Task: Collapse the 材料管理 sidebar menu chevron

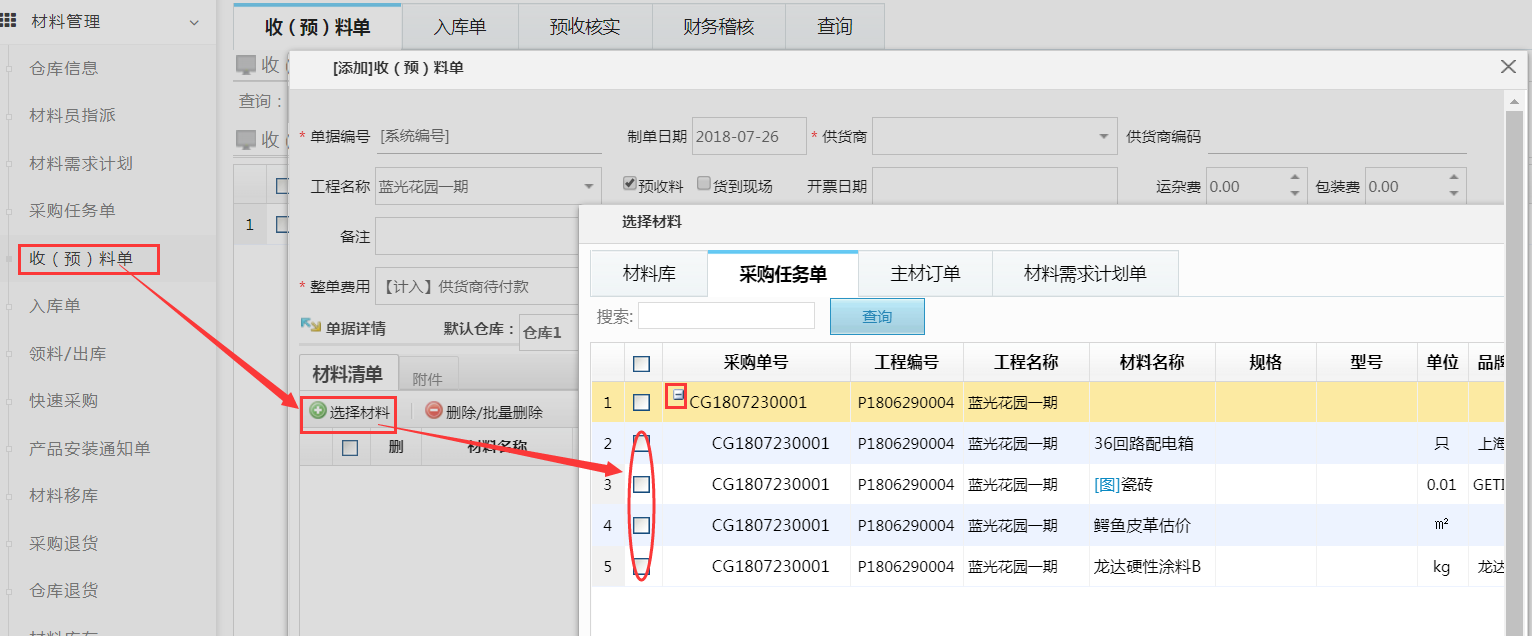Action: coord(194,22)
